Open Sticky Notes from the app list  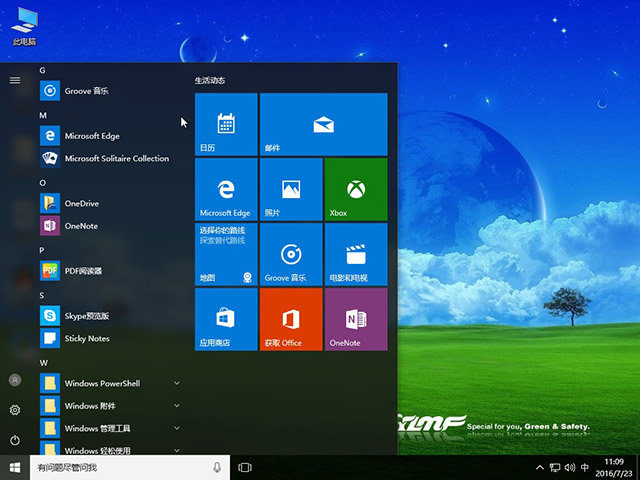86,338
